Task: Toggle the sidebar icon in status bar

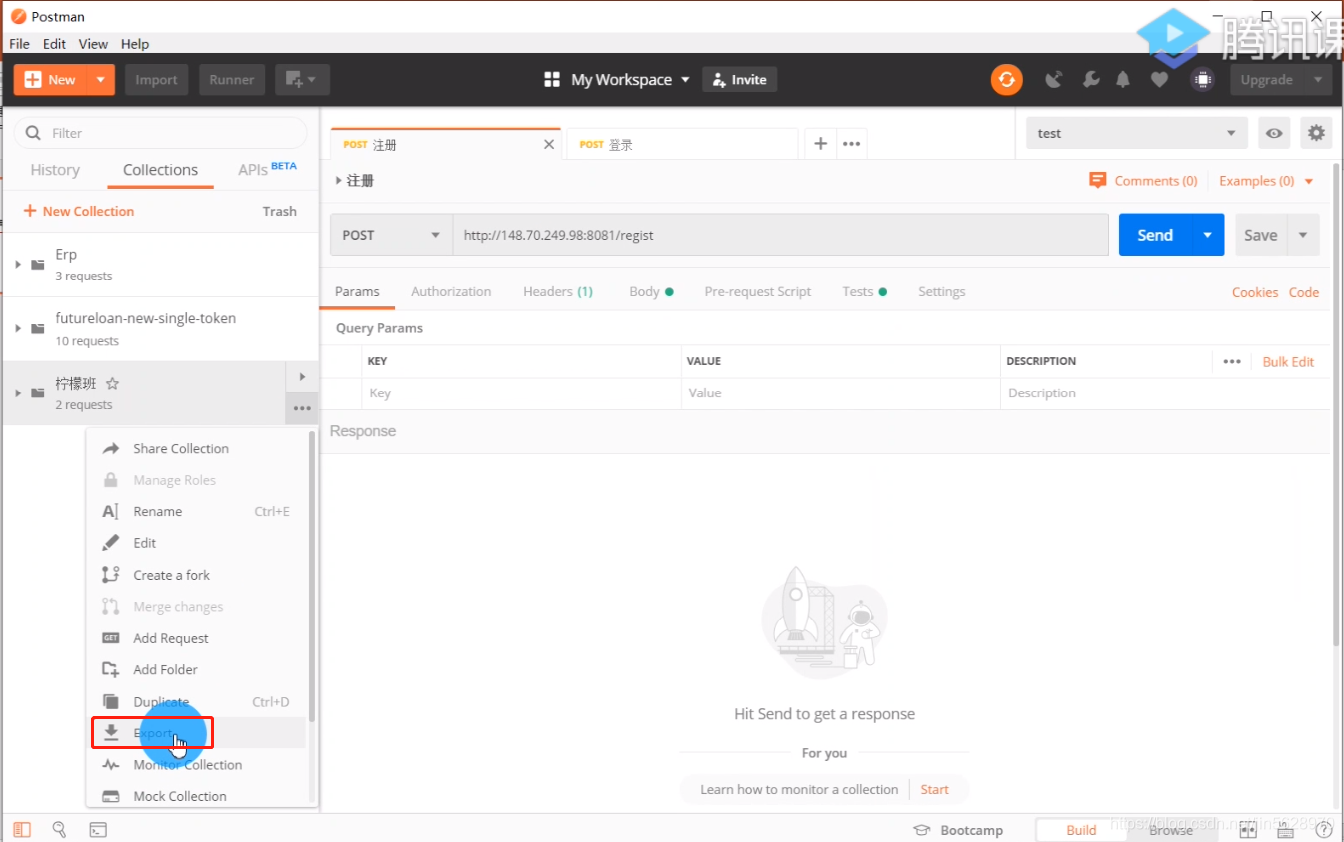Action: click(x=22, y=829)
